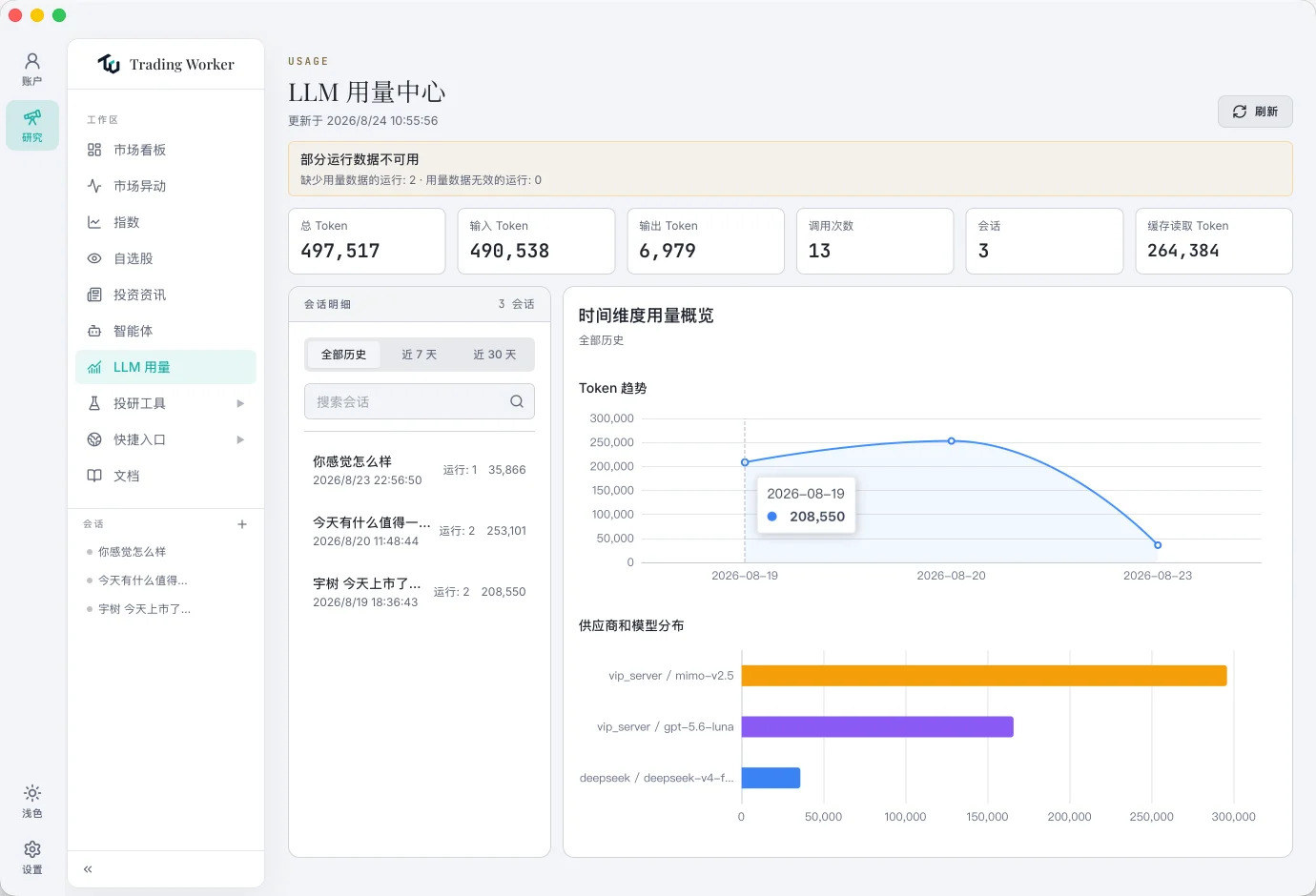Switch to the 近 7 天 tab
This screenshot has height=896, width=1316.
pyautogui.click(x=419, y=355)
